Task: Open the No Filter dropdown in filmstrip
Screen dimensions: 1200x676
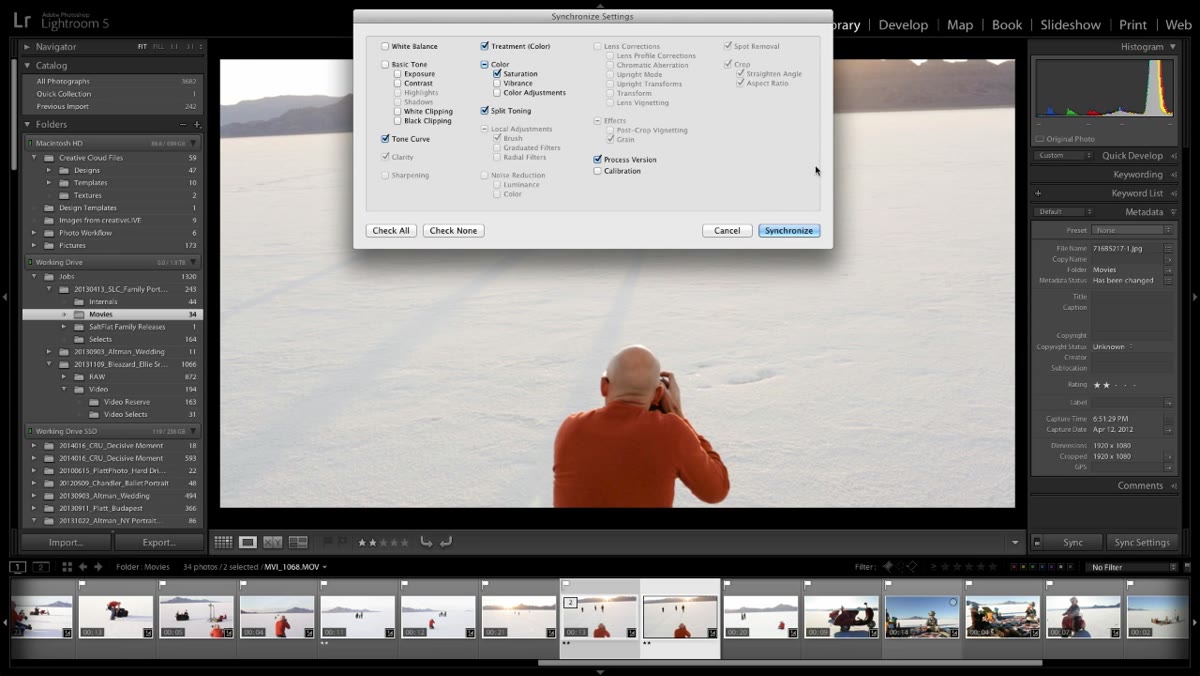Action: tap(1133, 567)
